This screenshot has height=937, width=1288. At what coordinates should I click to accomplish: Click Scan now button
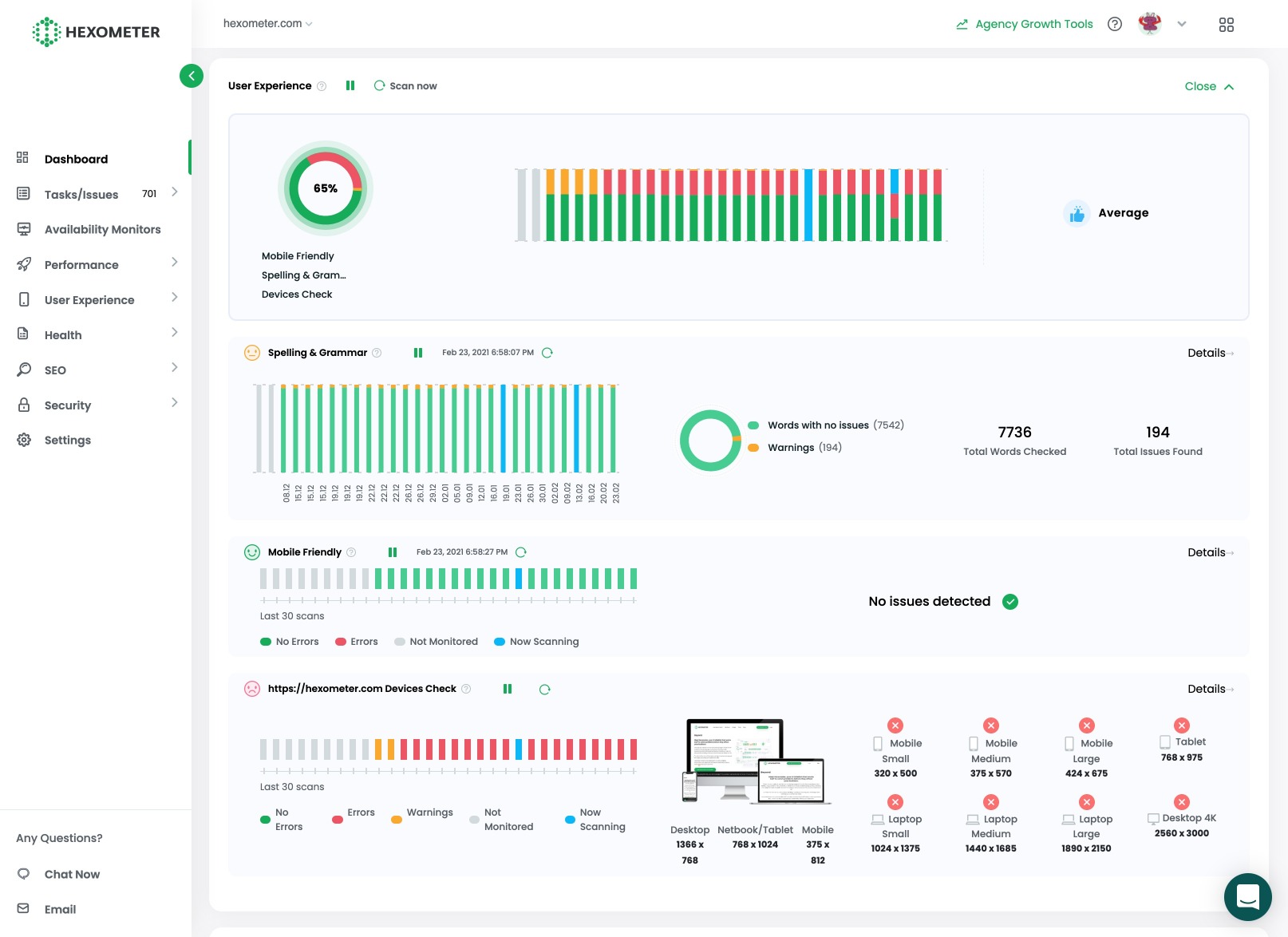405,86
